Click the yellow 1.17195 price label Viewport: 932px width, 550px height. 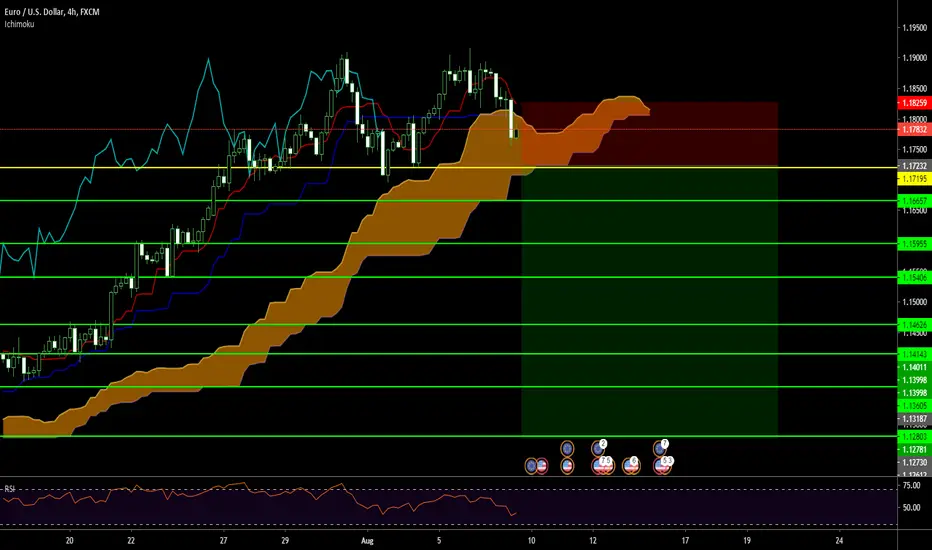point(914,178)
